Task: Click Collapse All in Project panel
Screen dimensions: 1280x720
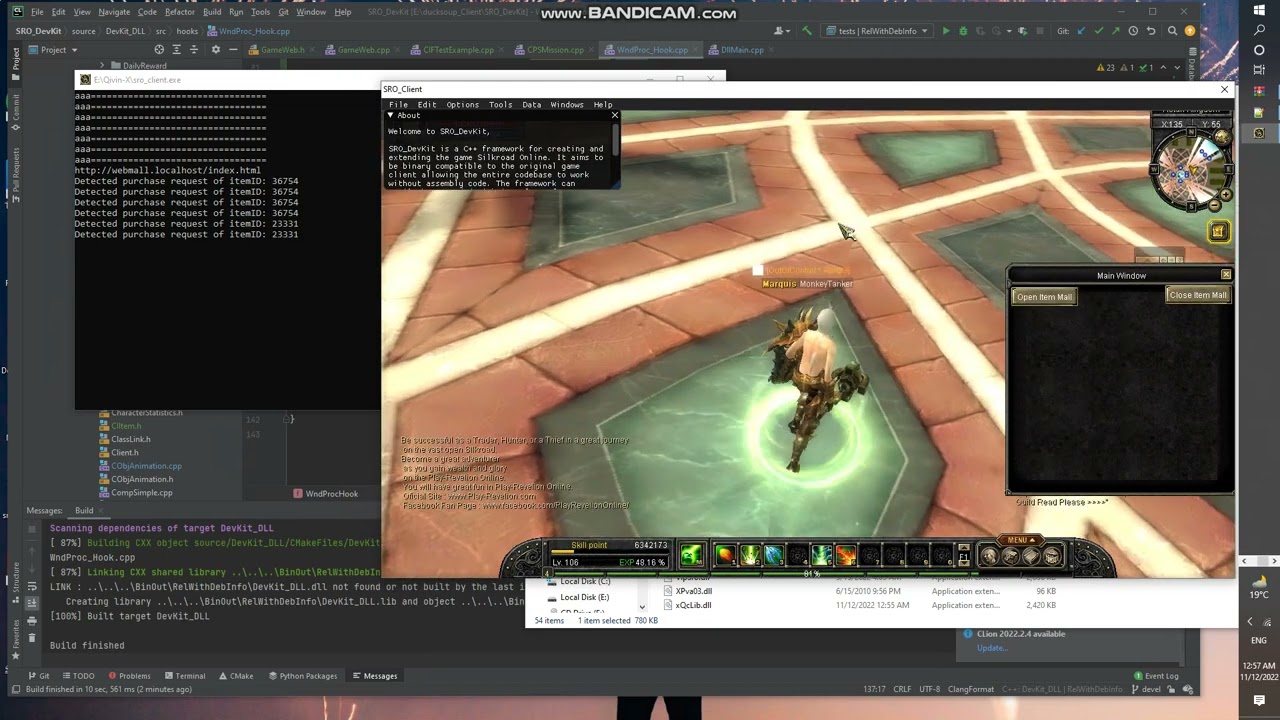Action: [x=195, y=49]
